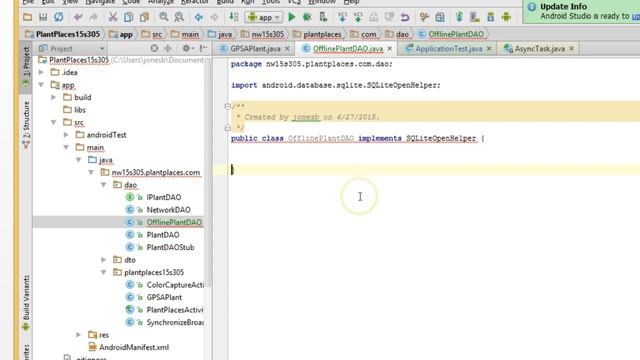
Task: Navigate Back with the blue left arrow
Action: tap(199, 17)
